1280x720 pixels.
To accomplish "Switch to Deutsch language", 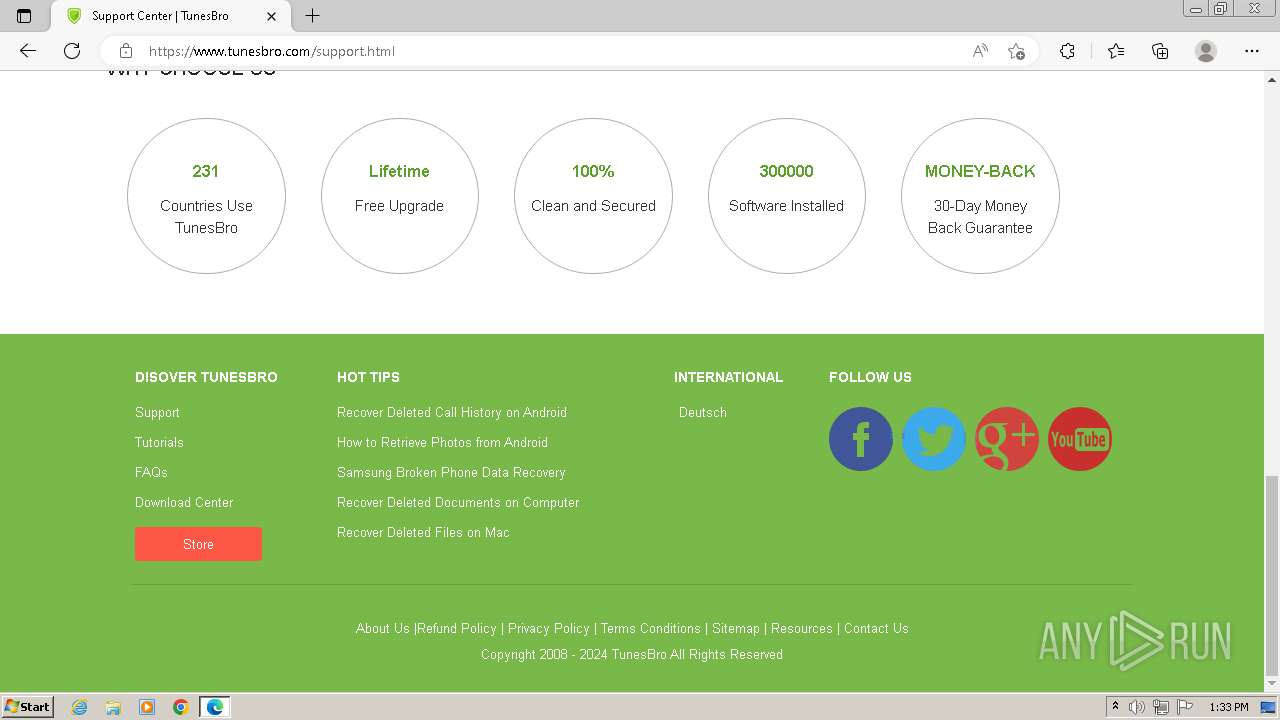I will point(703,412).
